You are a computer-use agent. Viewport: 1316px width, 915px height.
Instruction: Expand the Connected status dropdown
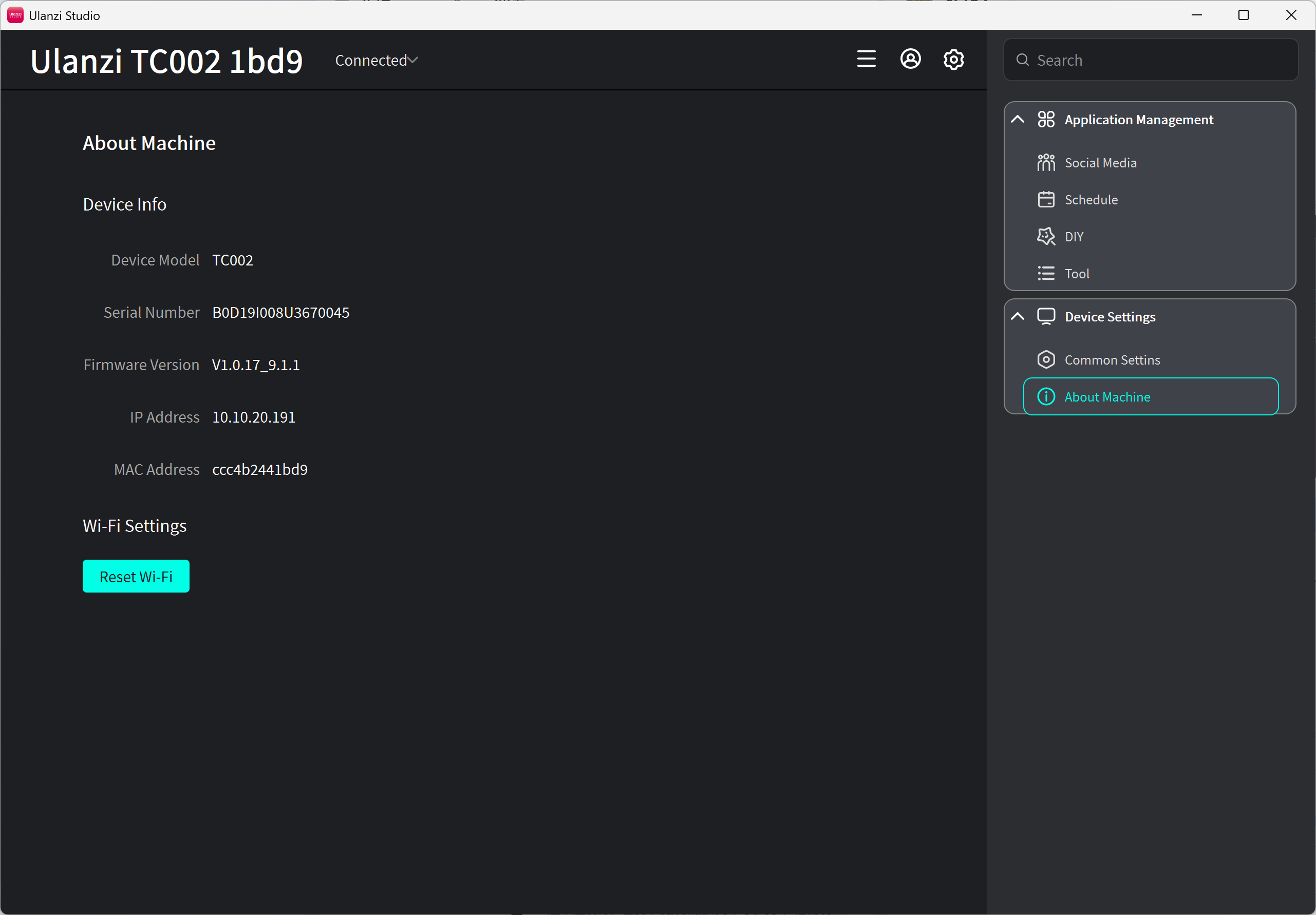point(376,60)
